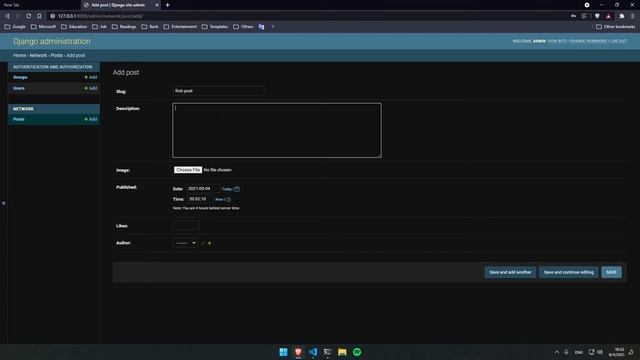Open the Google bookmarks folder
Viewport: 640px width, 360px height.
pos(15,27)
